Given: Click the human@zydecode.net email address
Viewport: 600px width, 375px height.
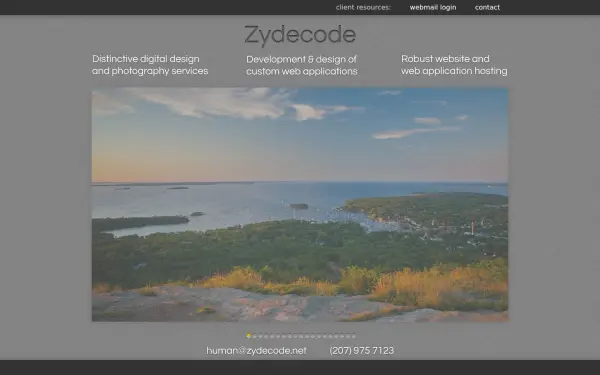Looking at the screenshot, I should [x=256, y=351].
